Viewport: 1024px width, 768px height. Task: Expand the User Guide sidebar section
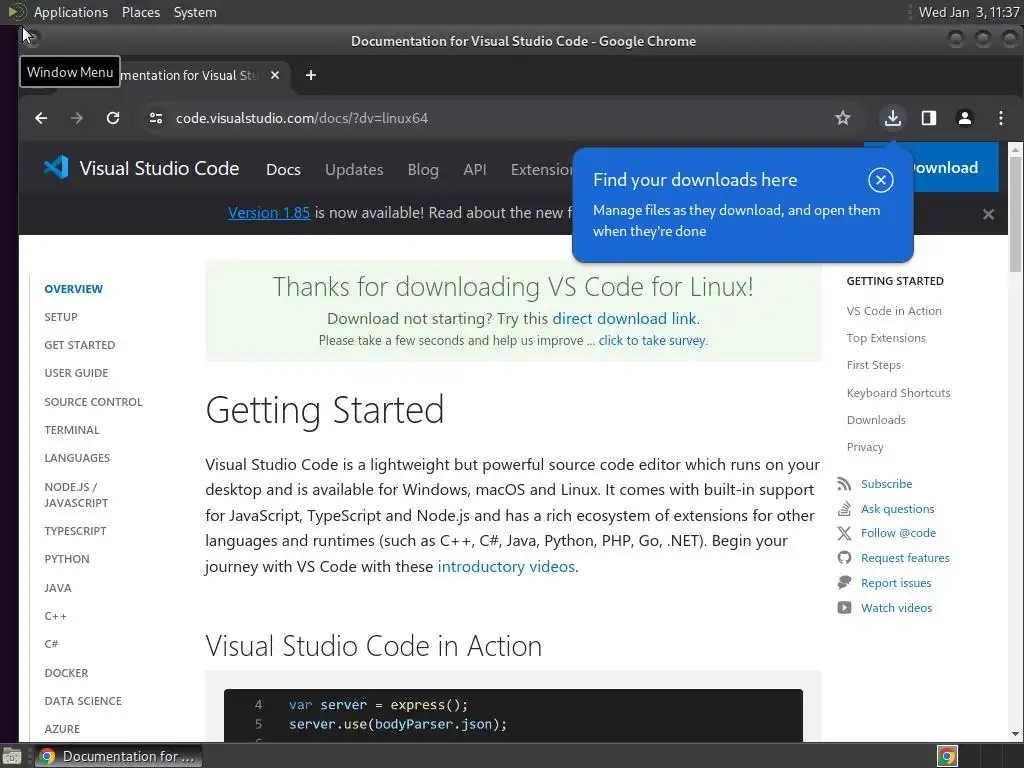tap(76, 373)
